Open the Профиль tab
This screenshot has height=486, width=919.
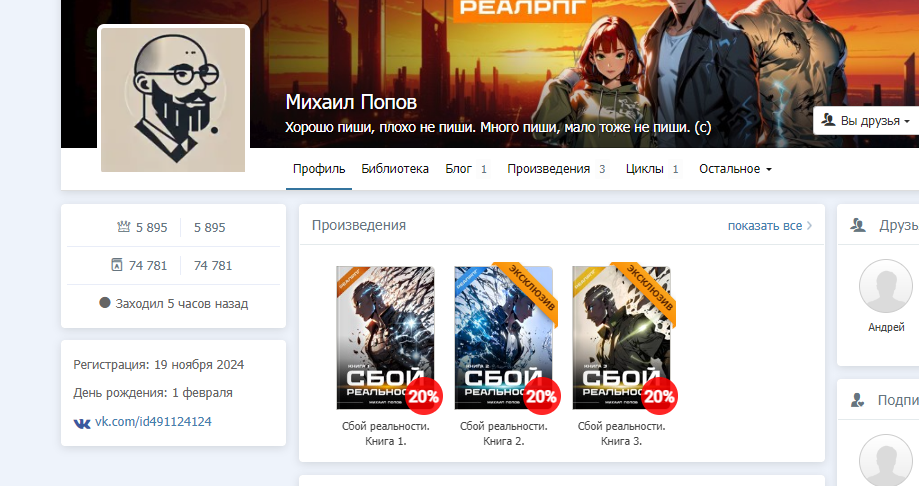tap(319, 169)
